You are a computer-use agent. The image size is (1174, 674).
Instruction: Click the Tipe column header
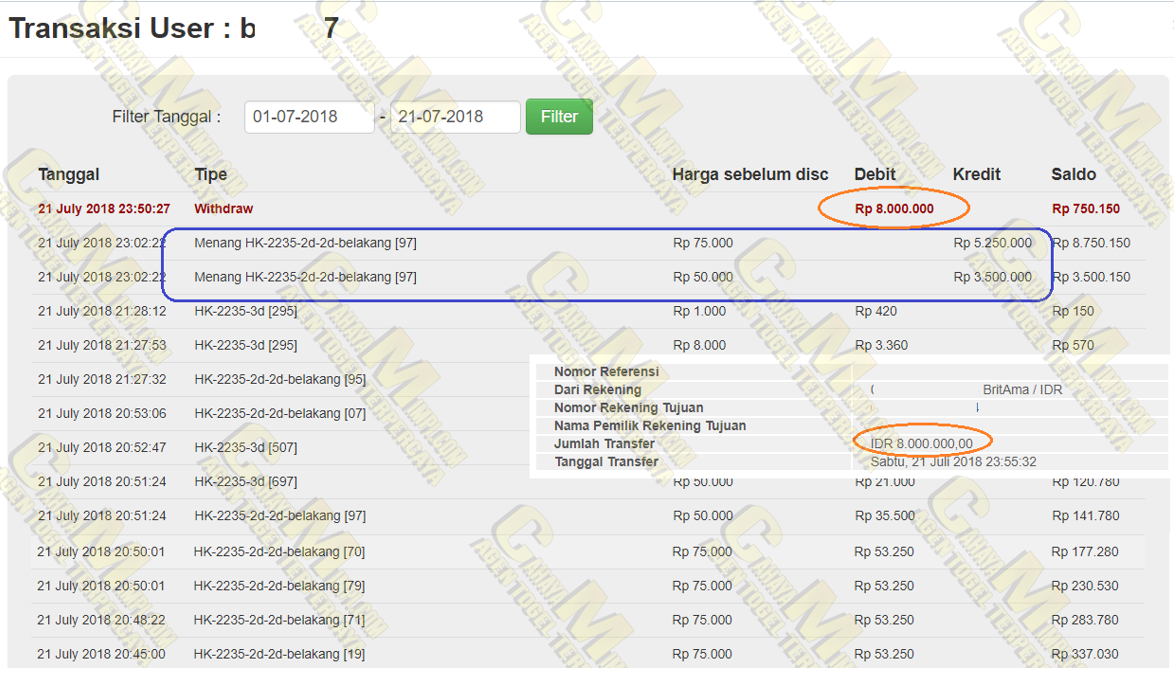211,174
